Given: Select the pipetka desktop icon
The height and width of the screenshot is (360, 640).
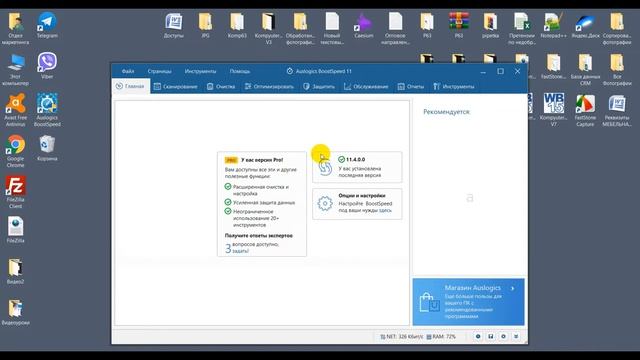Looking at the screenshot, I should pyautogui.click(x=490, y=24).
